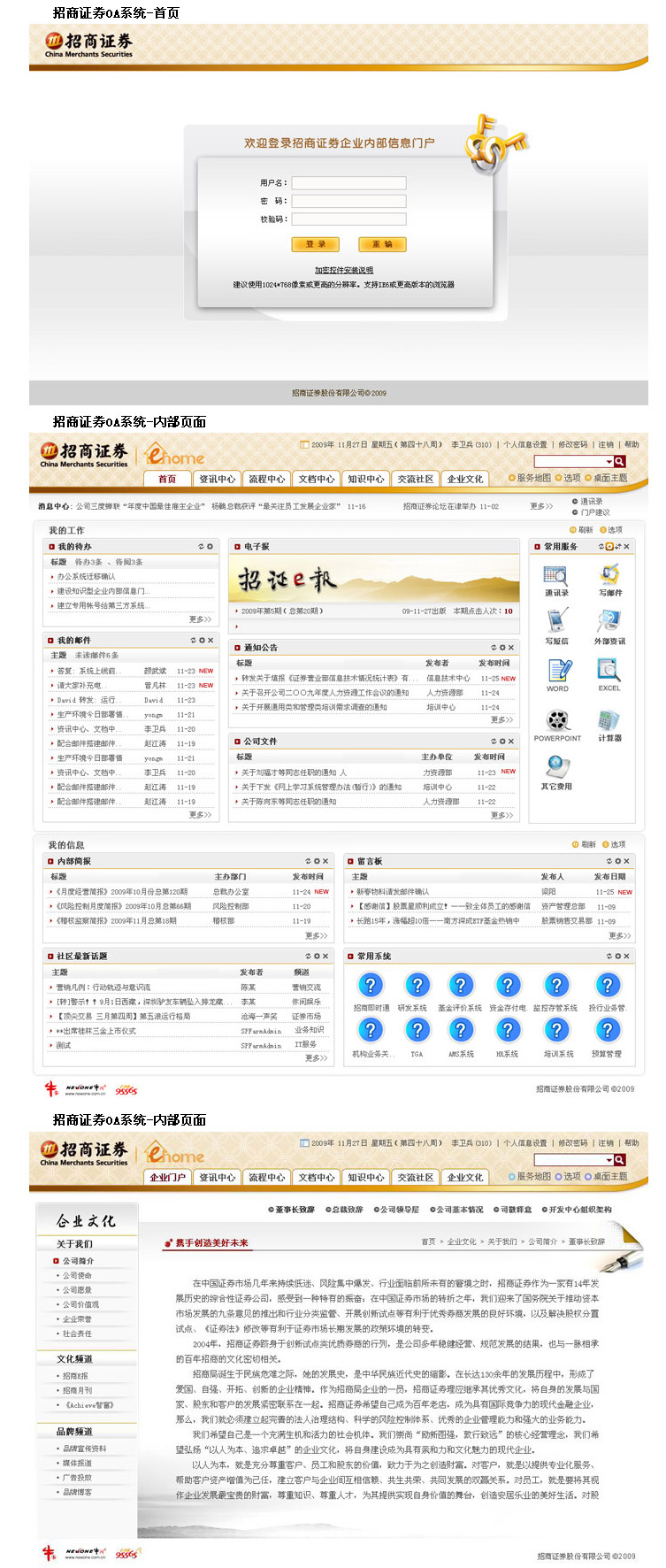Click 门户建议 link beside 消息中心
666x1568 pixels.
(591, 512)
